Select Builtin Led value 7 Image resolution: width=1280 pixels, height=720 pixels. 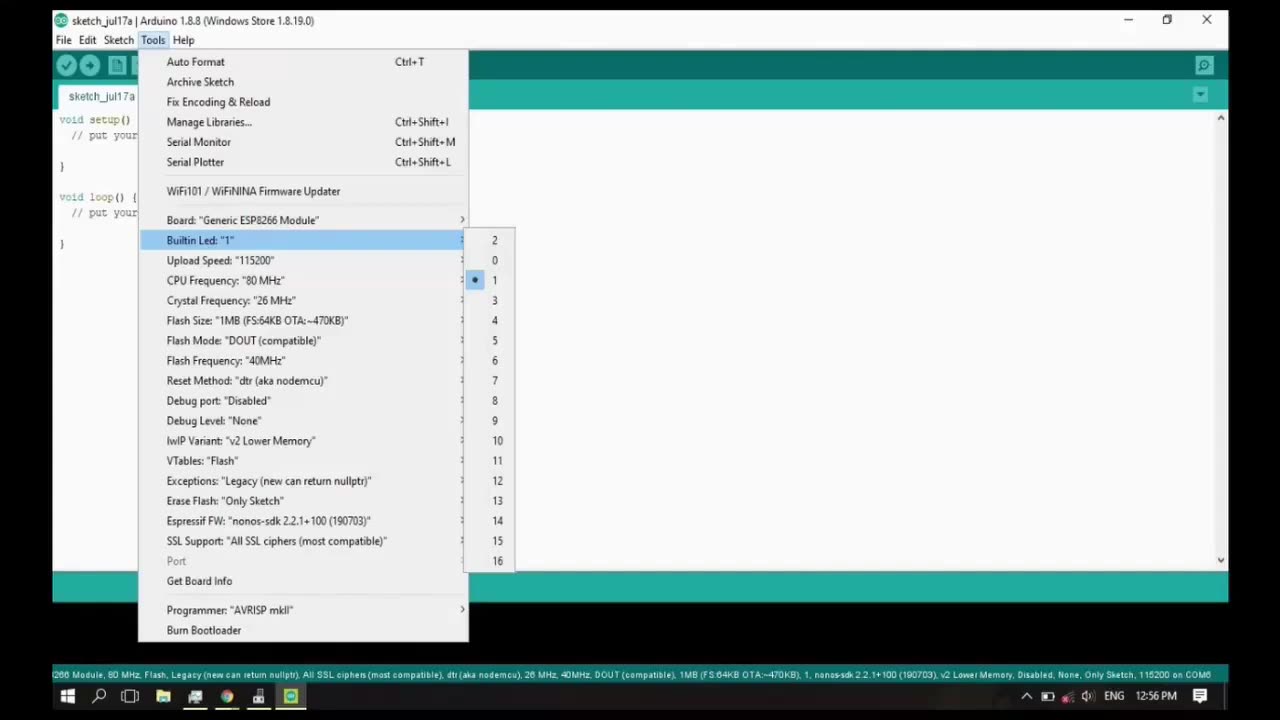(490, 380)
